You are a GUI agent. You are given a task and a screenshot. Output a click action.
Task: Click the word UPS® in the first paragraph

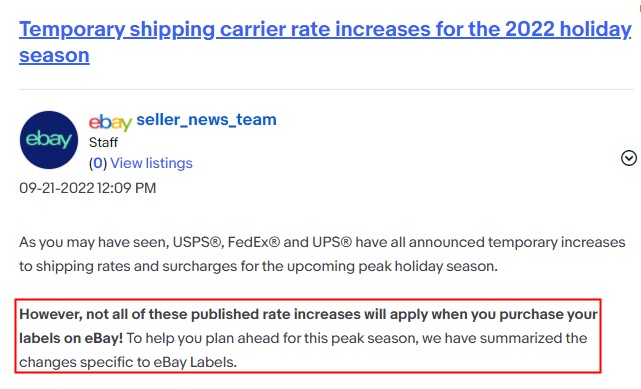[332, 242]
